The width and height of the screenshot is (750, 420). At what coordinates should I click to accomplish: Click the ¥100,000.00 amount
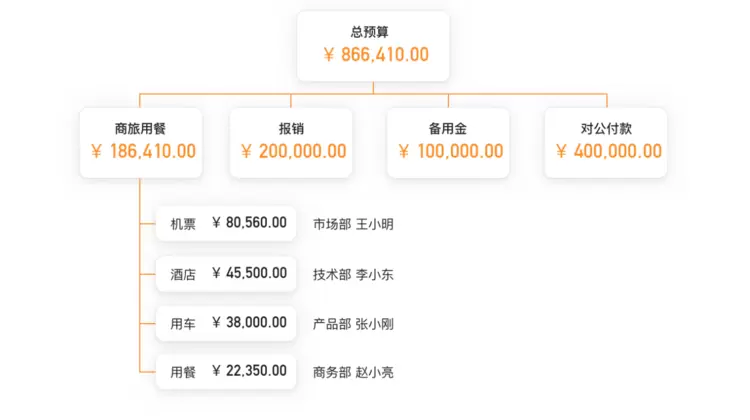(450, 152)
